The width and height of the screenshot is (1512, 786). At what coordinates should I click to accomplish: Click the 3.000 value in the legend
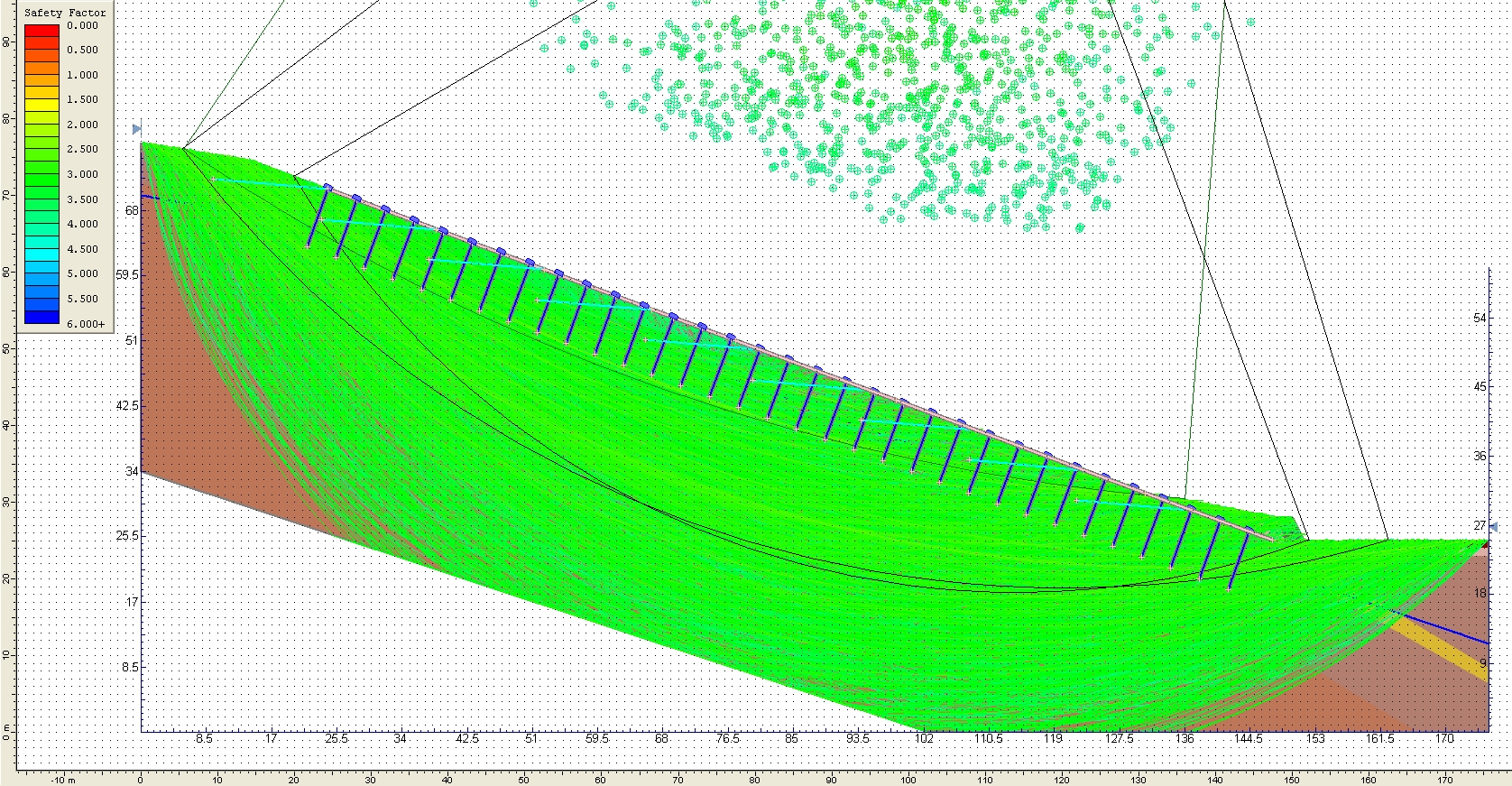pyautogui.click(x=83, y=174)
